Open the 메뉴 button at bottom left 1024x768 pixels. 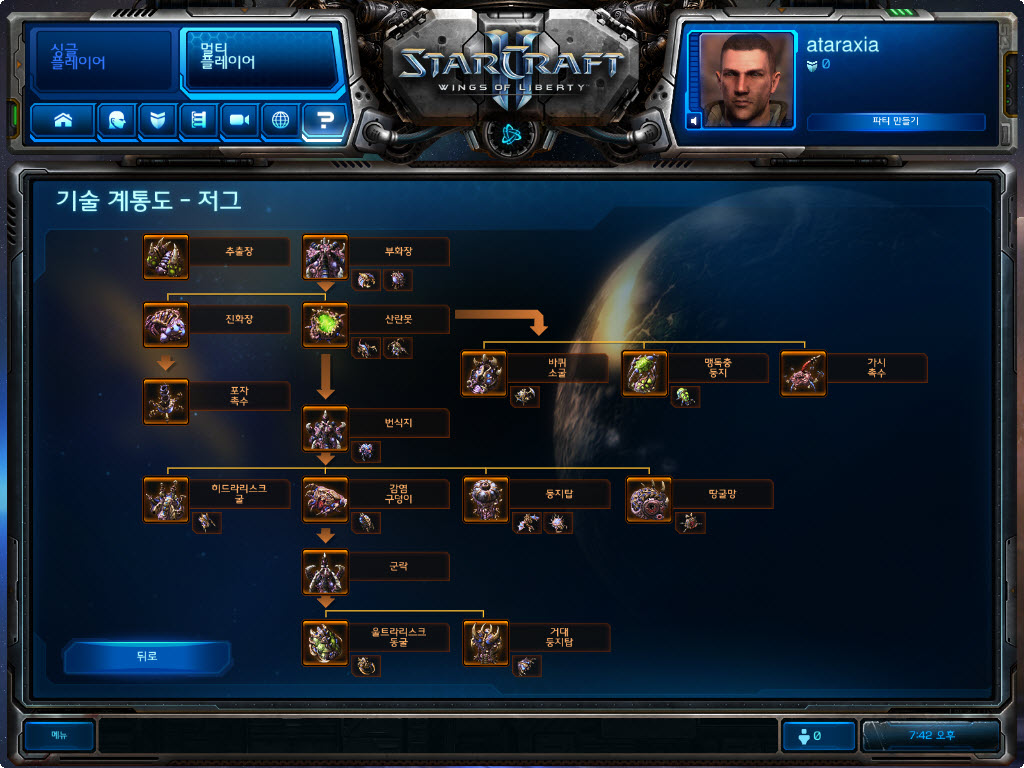[x=59, y=735]
